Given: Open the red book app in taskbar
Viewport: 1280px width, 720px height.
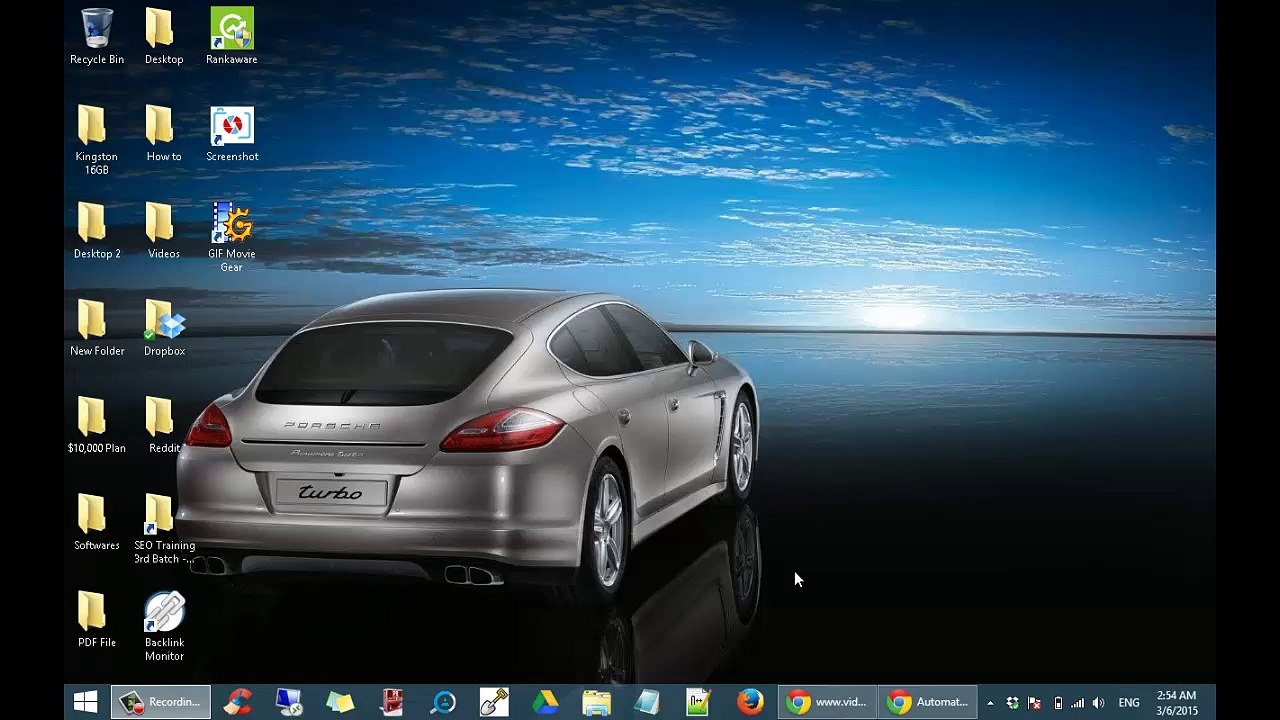Looking at the screenshot, I should (392, 702).
